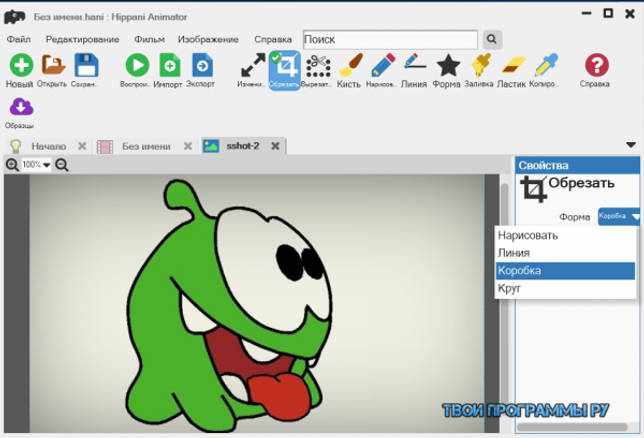Click the Свойства panel header
The height and width of the screenshot is (438, 644).
(x=577, y=165)
